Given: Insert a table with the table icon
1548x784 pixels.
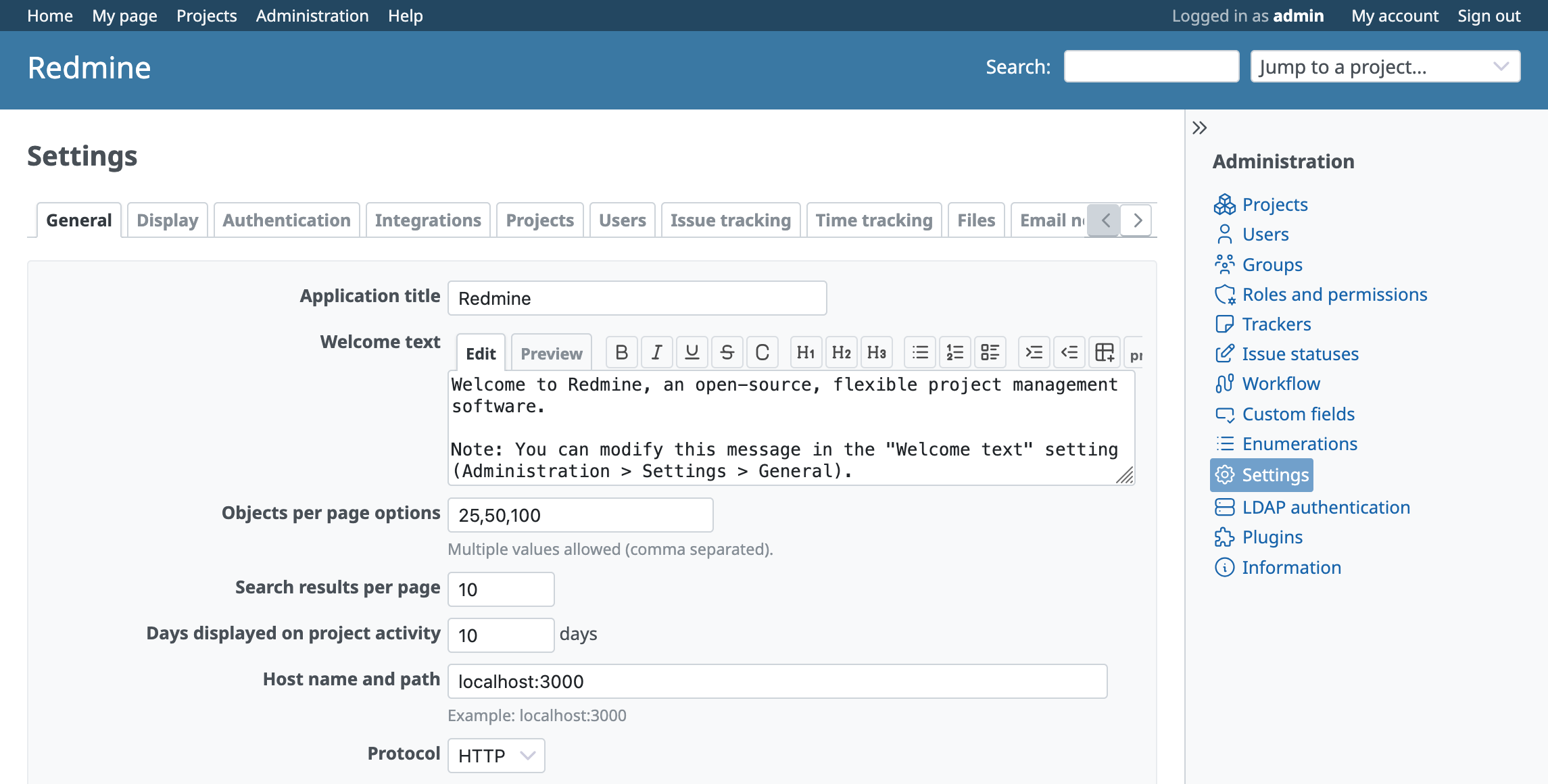Looking at the screenshot, I should [x=1105, y=352].
